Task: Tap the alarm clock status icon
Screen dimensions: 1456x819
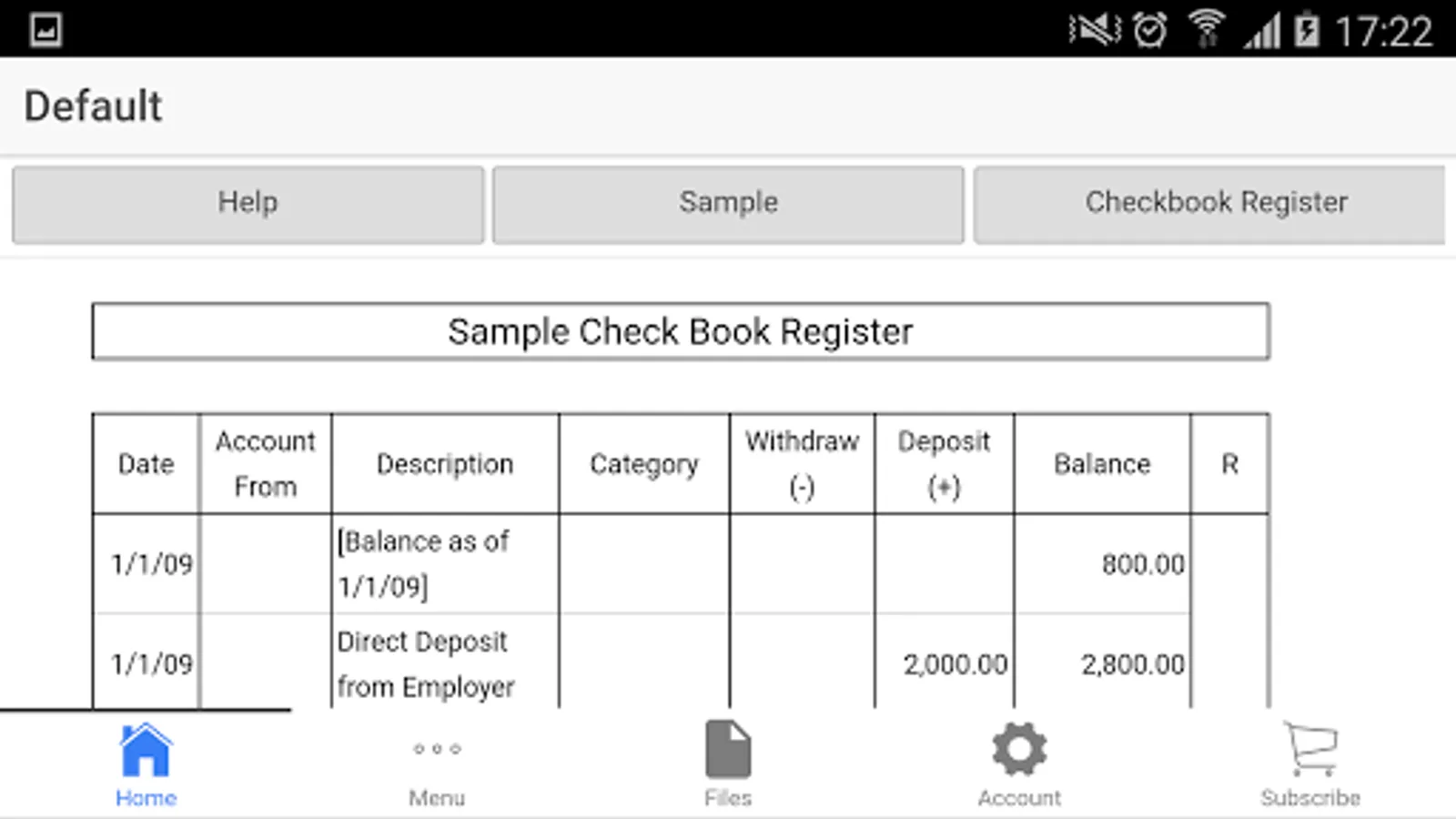Action: pyautogui.click(x=1150, y=30)
